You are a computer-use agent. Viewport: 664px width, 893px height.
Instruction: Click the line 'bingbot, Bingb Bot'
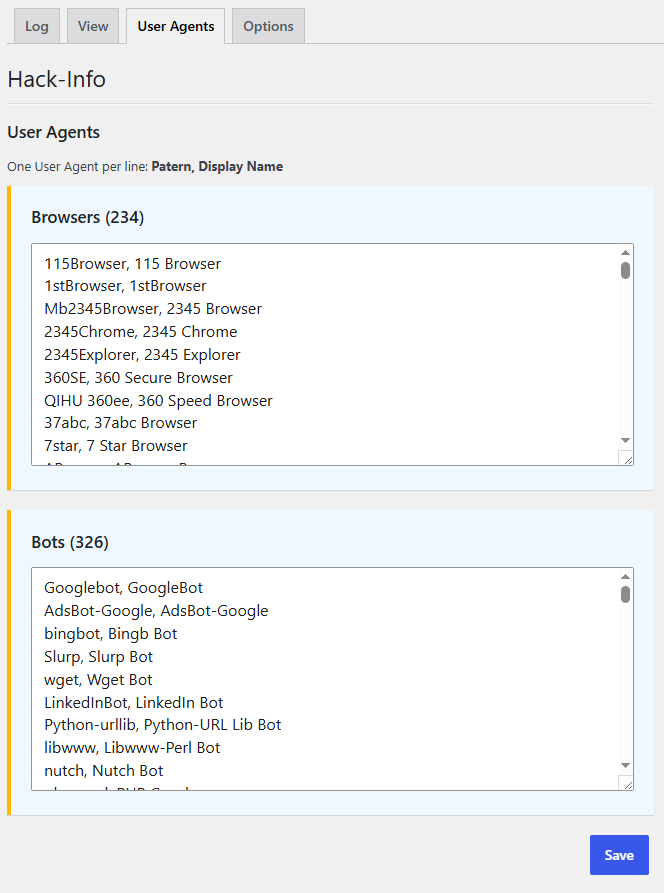110,633
